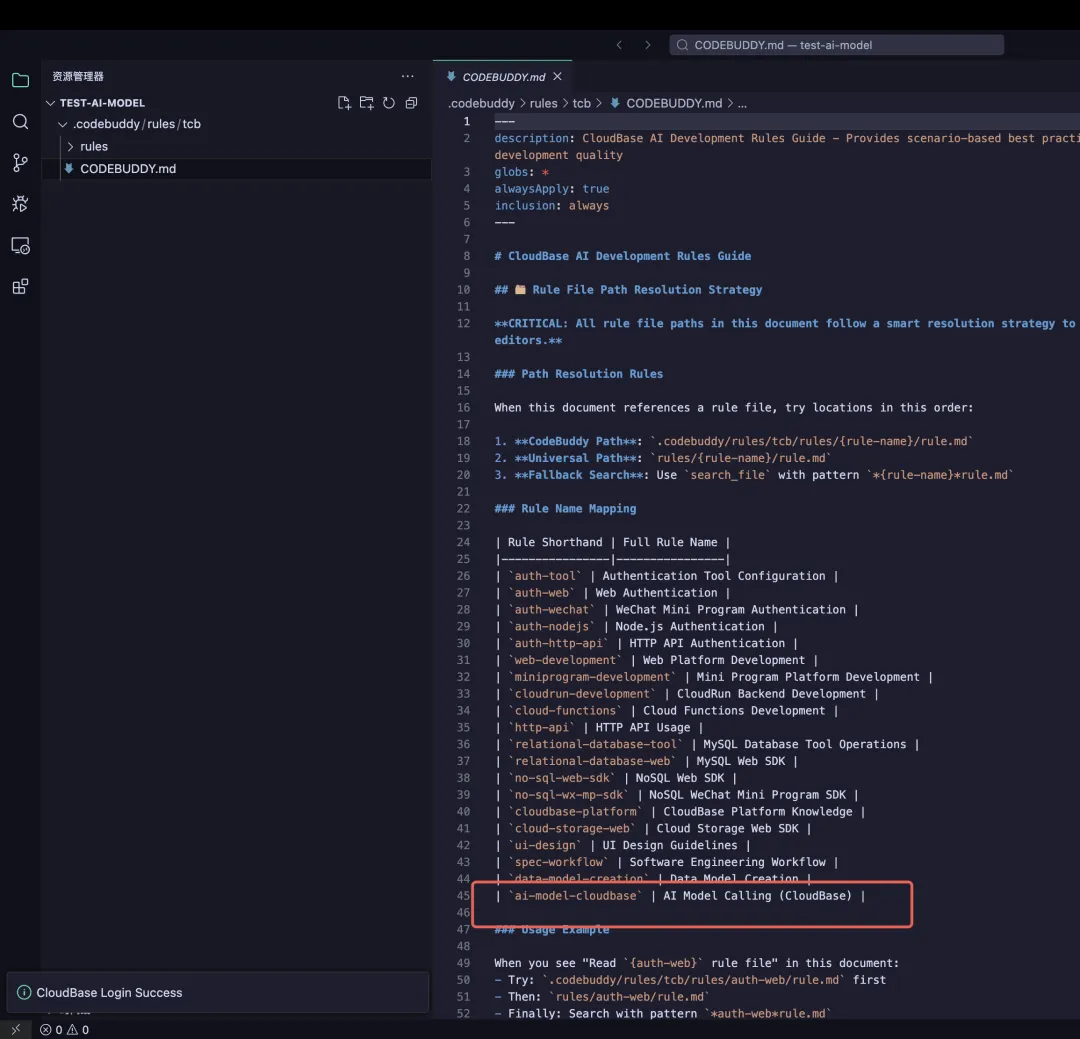Click the 'globs: *' line
The width and height of the screenshot is (1080, 1039).
point(521,172)
